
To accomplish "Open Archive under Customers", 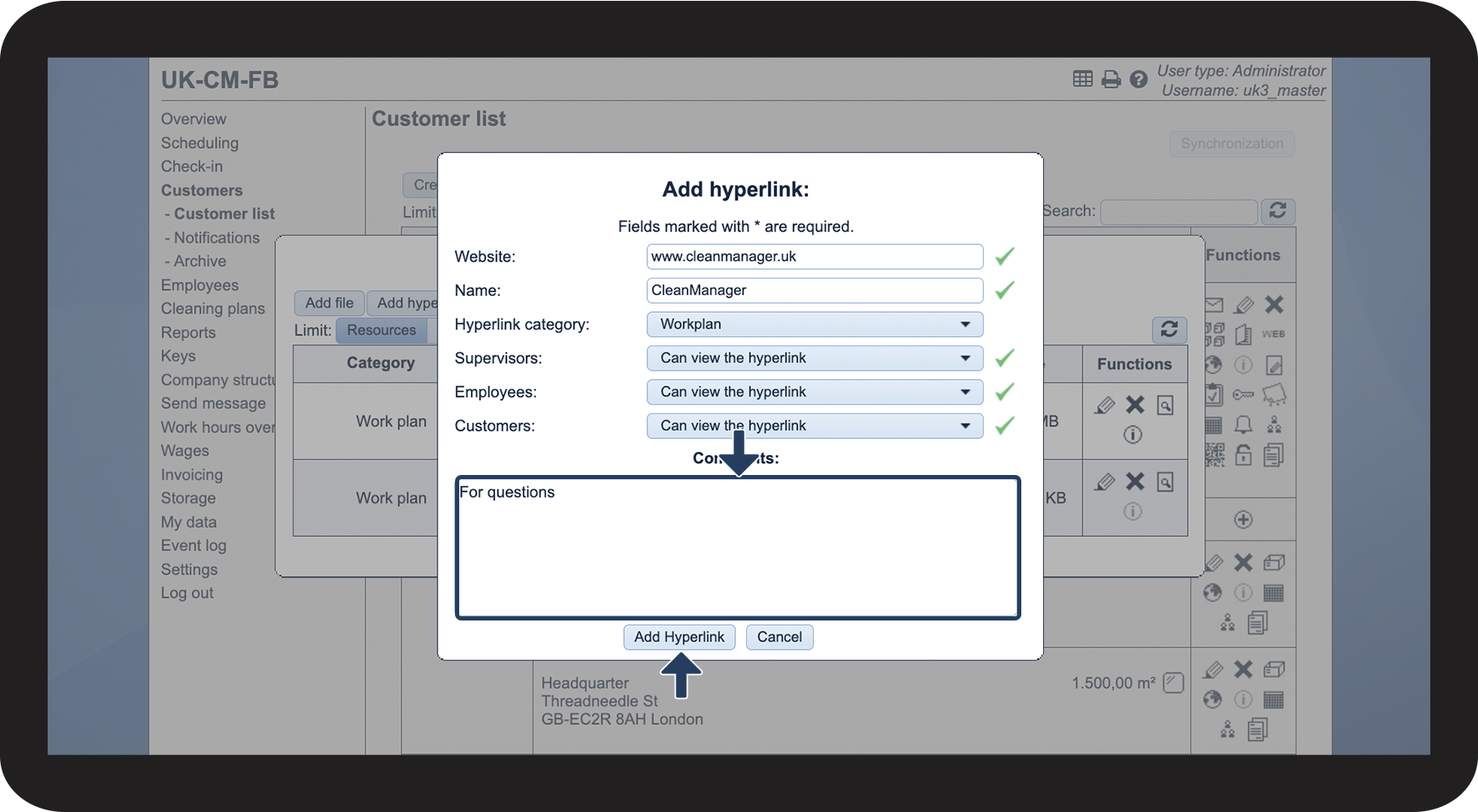I will pyautogui.click(x=200, y=261).
